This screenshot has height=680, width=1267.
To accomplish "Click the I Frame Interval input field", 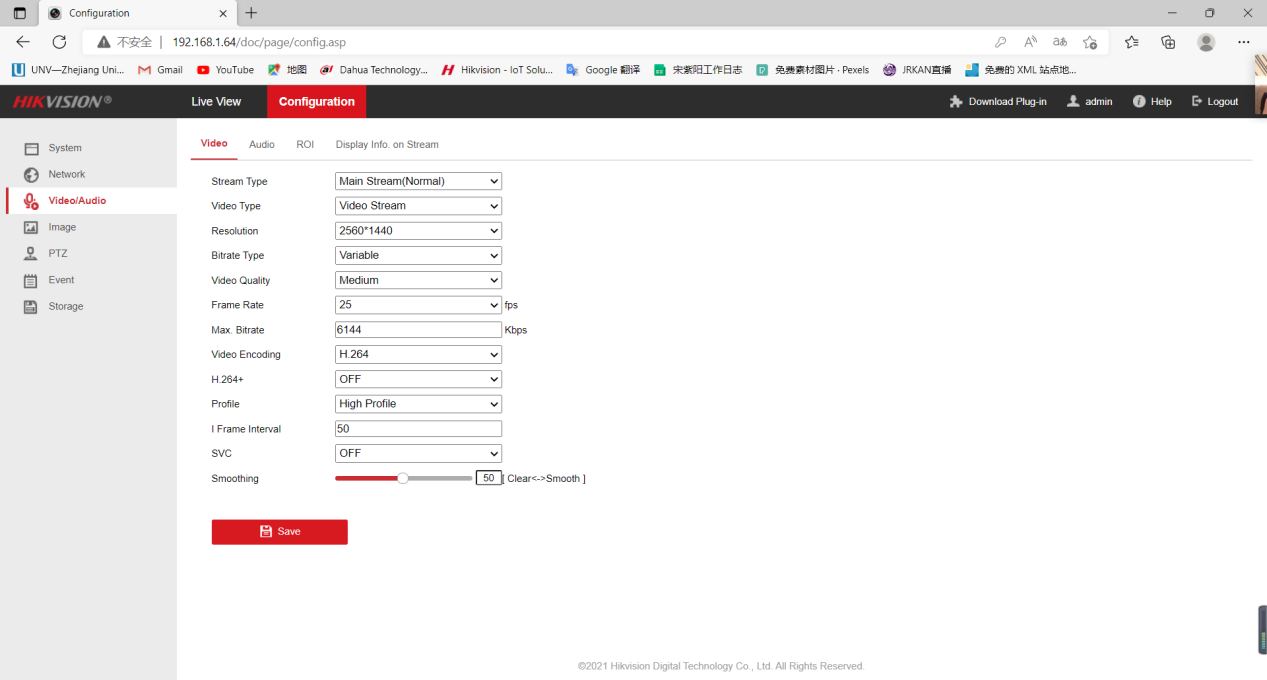I will tap(418, 429).
